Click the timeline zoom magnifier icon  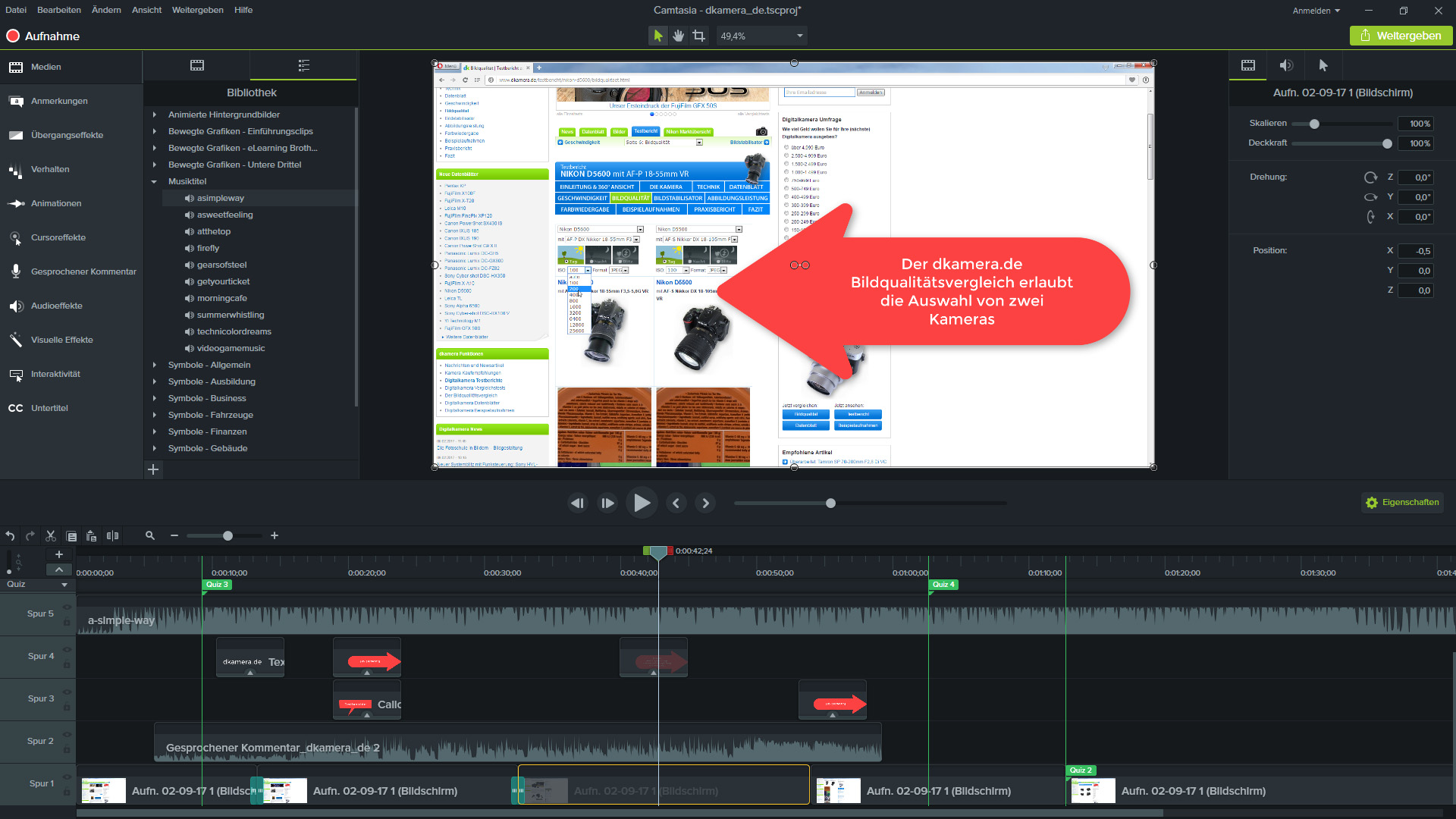pos(150,536)
